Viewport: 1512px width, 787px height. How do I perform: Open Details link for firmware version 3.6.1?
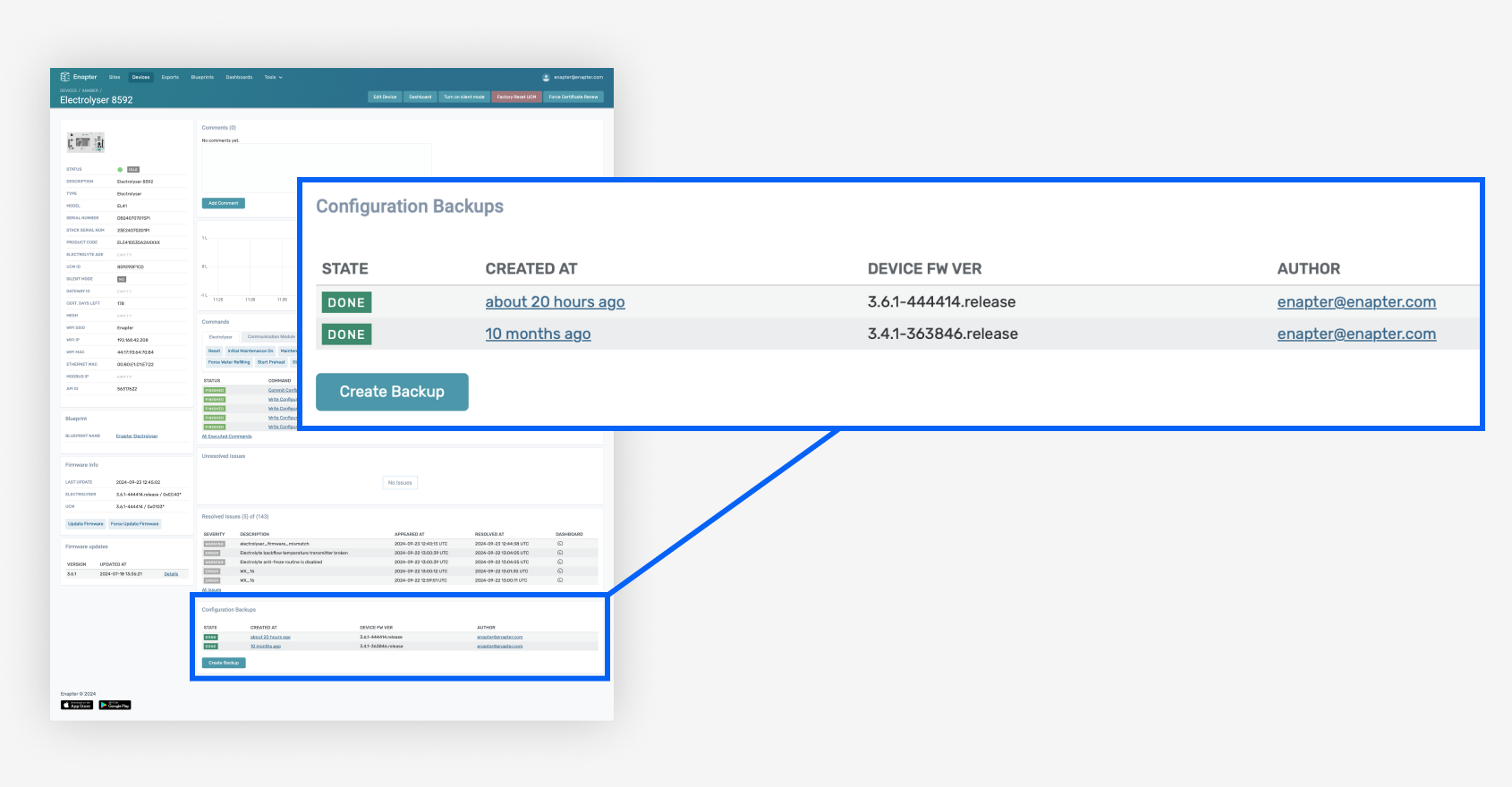pyautogui.click(x=171, y=574)
